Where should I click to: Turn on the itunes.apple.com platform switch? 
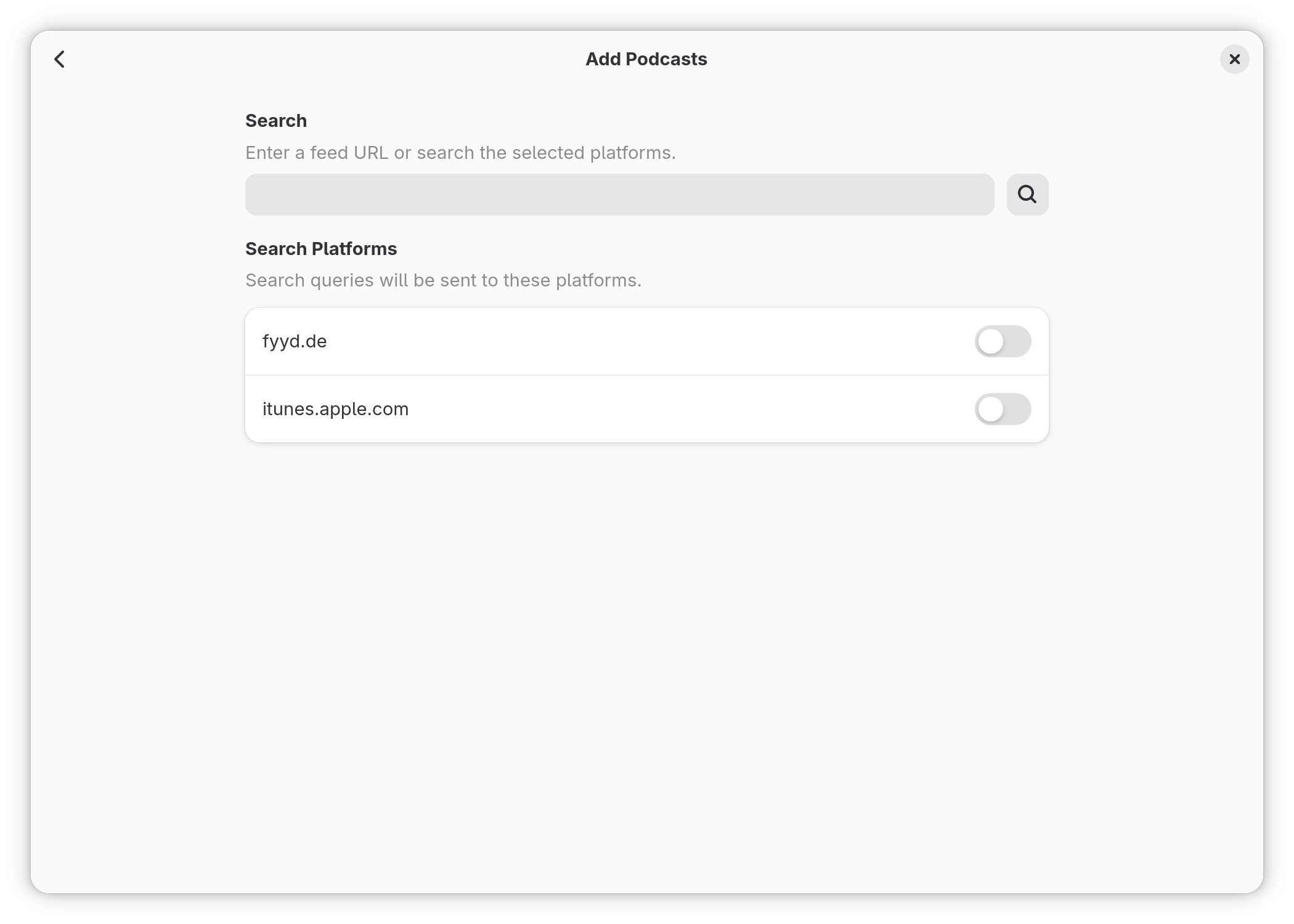pos(1003,409)
